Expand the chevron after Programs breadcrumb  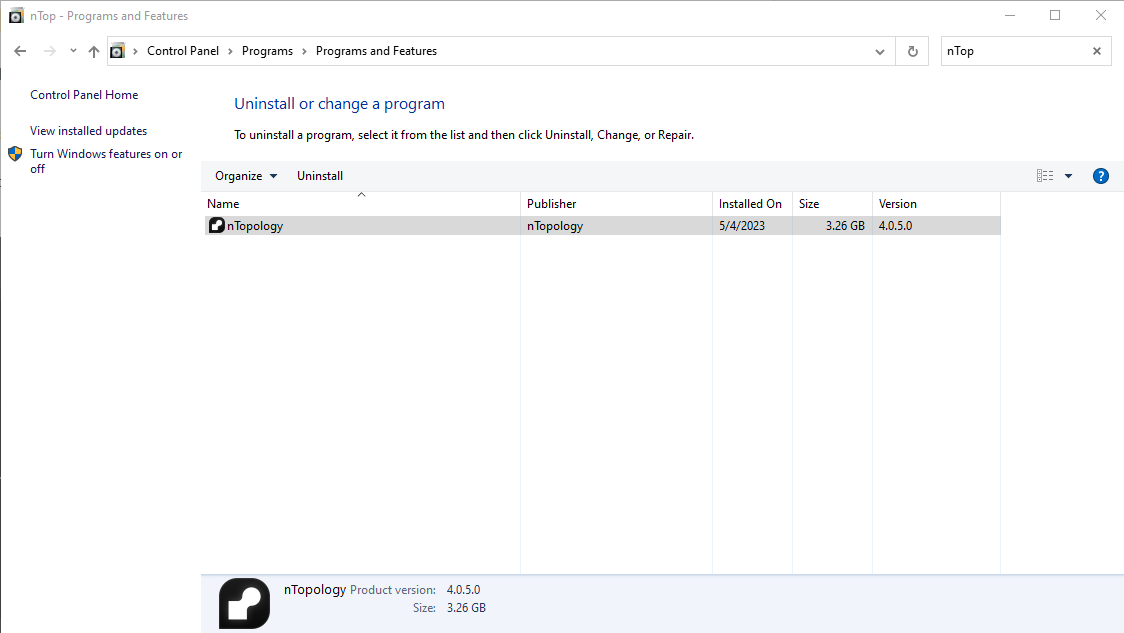[304, 51]
